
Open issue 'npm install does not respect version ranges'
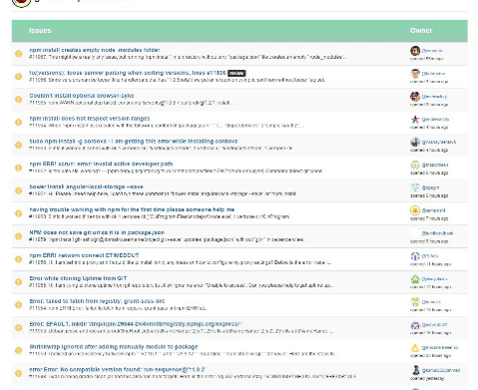[x=90, y=118]
